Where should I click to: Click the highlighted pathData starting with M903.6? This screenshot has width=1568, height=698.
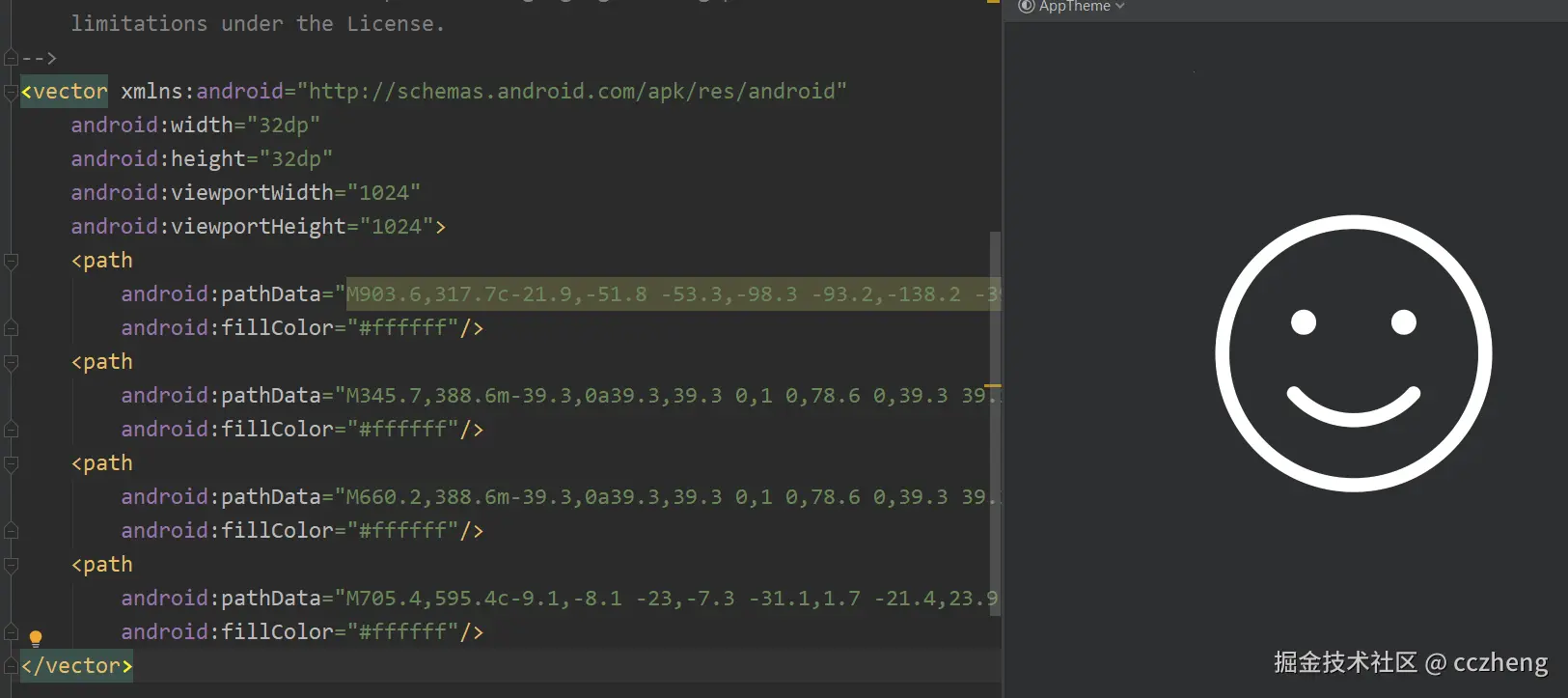(x=673, y=294)
